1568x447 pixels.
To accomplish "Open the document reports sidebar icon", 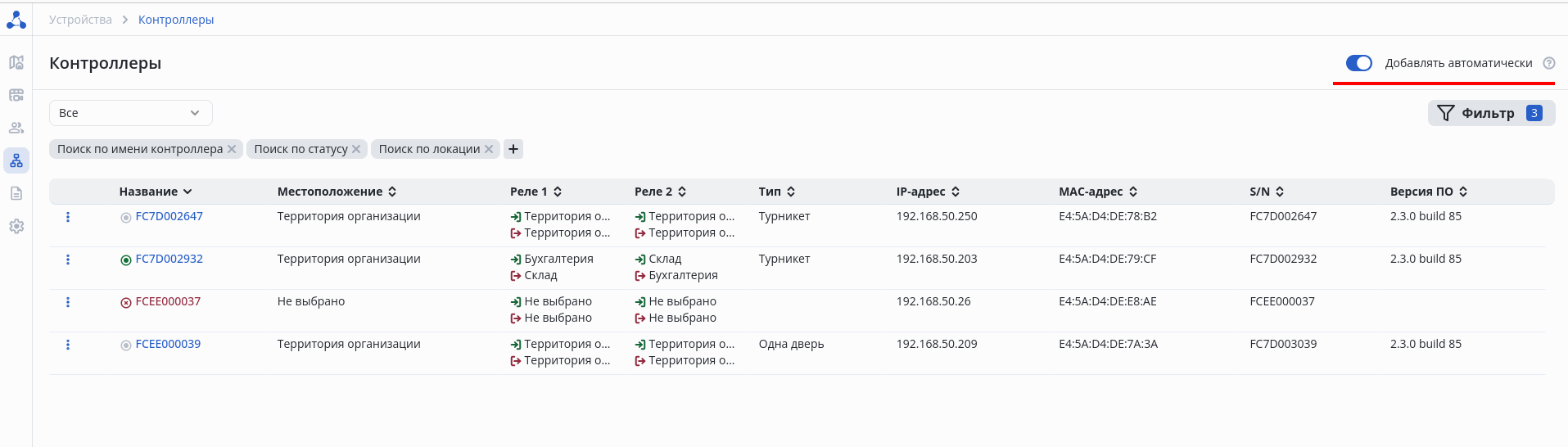I will click(x=16, y=193).
